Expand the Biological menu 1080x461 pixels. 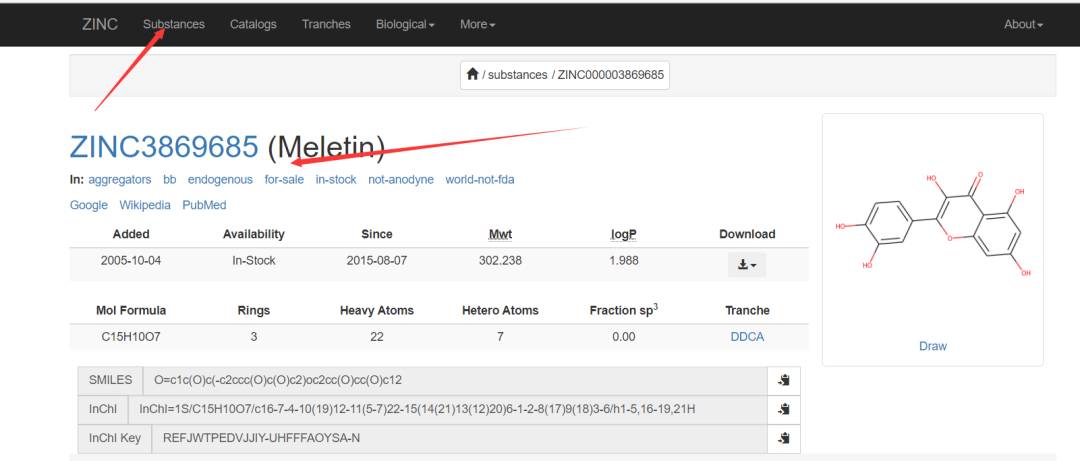click(x=405, y=24)
